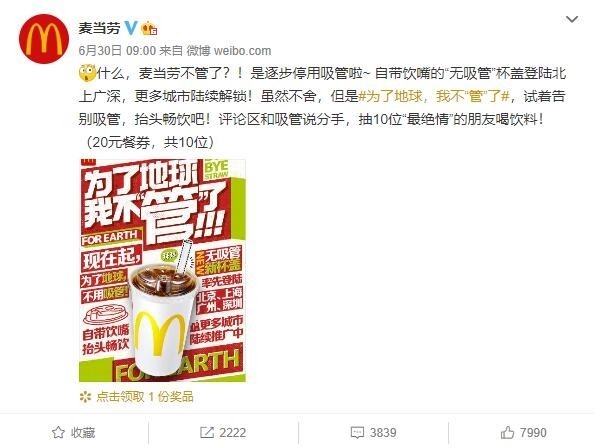Click the like count 7990
Image resolution: width=594 pixels, height=448 pixels.
[x=533, y=432]
